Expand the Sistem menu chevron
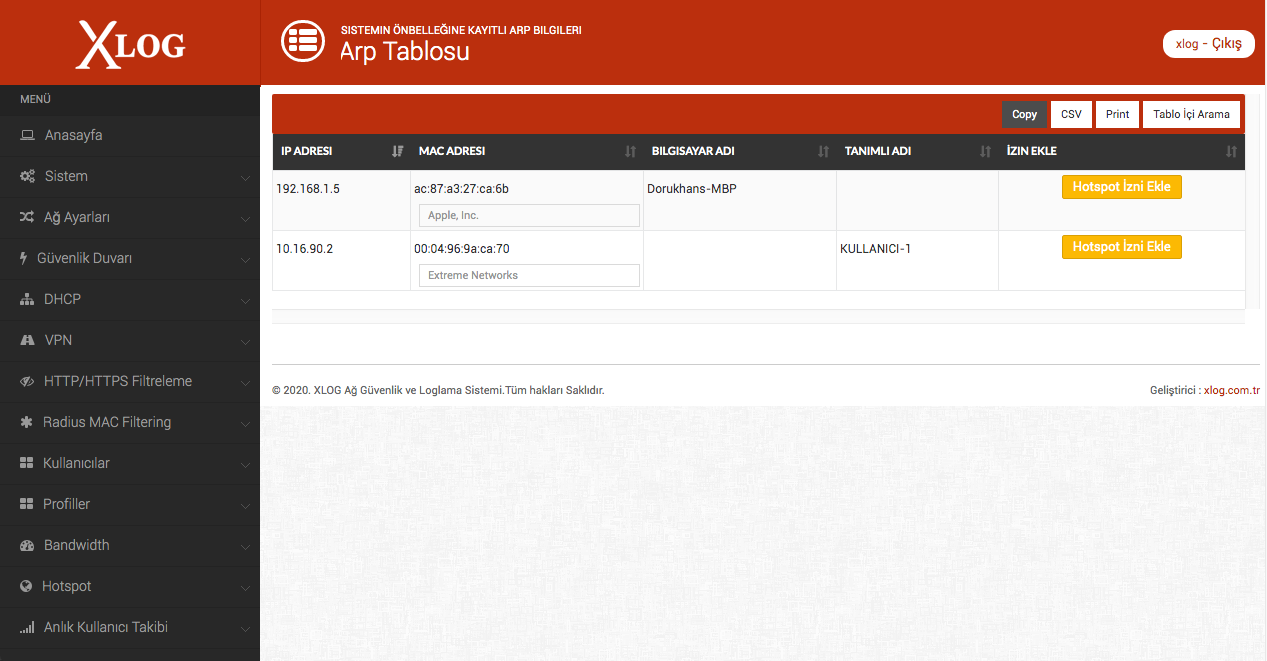This screenshot has height=661, width=1267. (245, 177)
